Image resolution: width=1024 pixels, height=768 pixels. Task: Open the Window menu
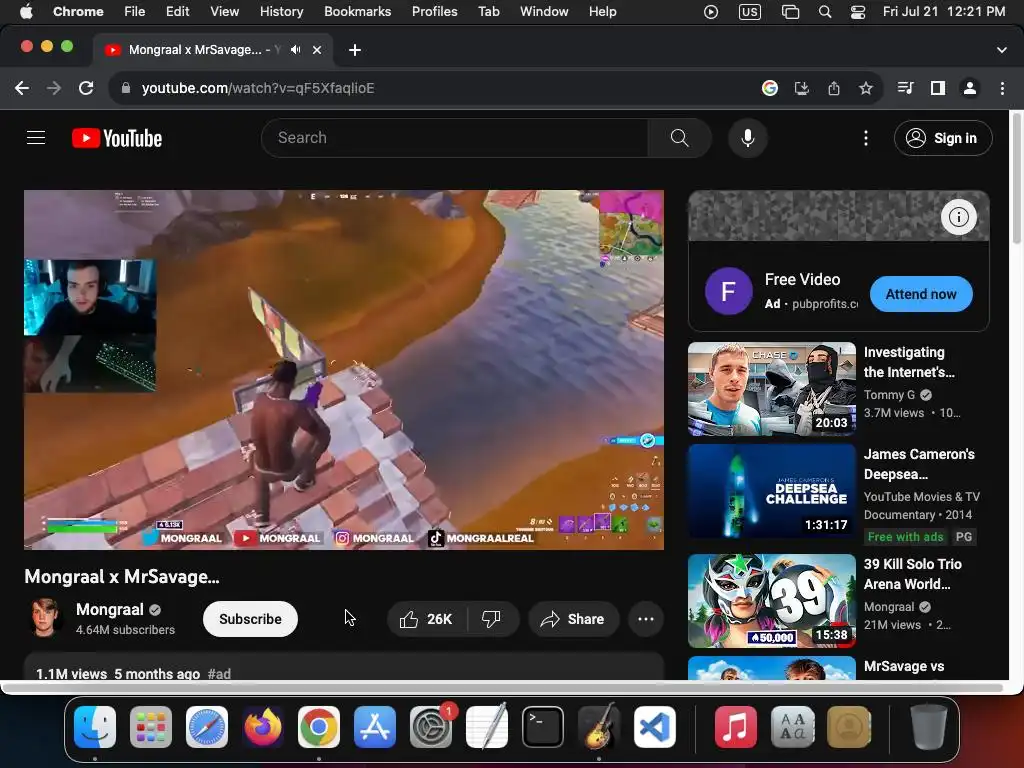(544, 11)
